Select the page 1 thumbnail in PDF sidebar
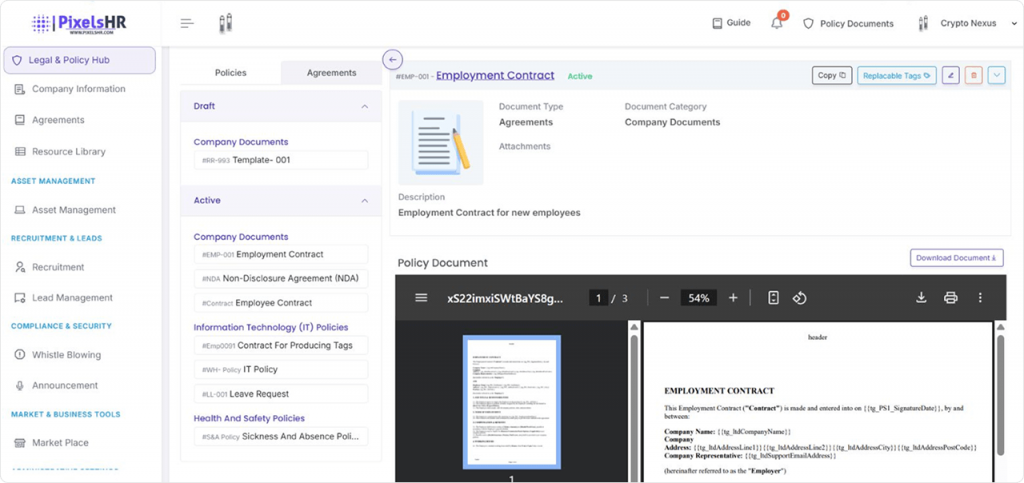The image size is (1024, 483). tap(512, 401)
